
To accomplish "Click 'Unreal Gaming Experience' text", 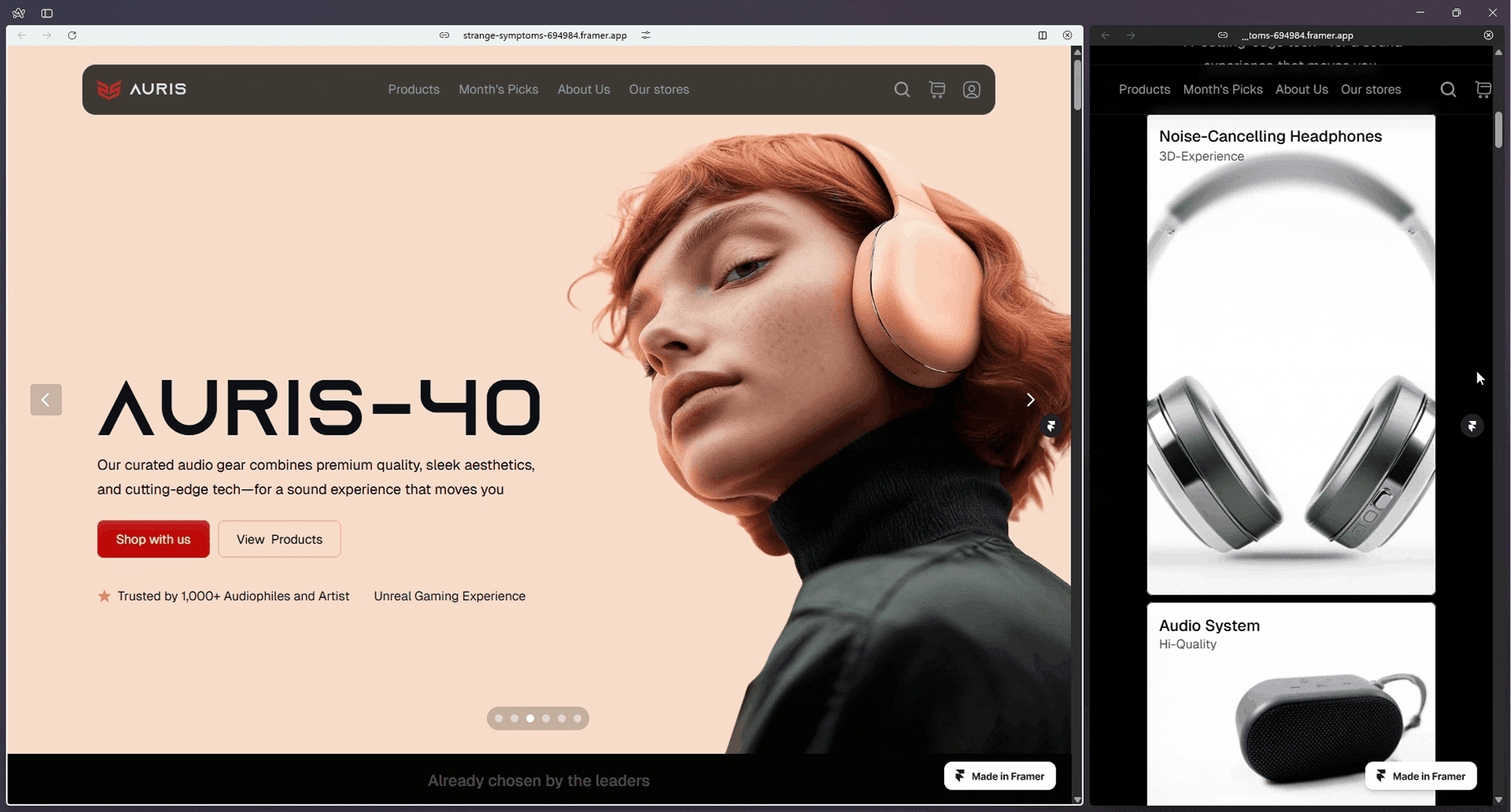I will pos(449,596).
